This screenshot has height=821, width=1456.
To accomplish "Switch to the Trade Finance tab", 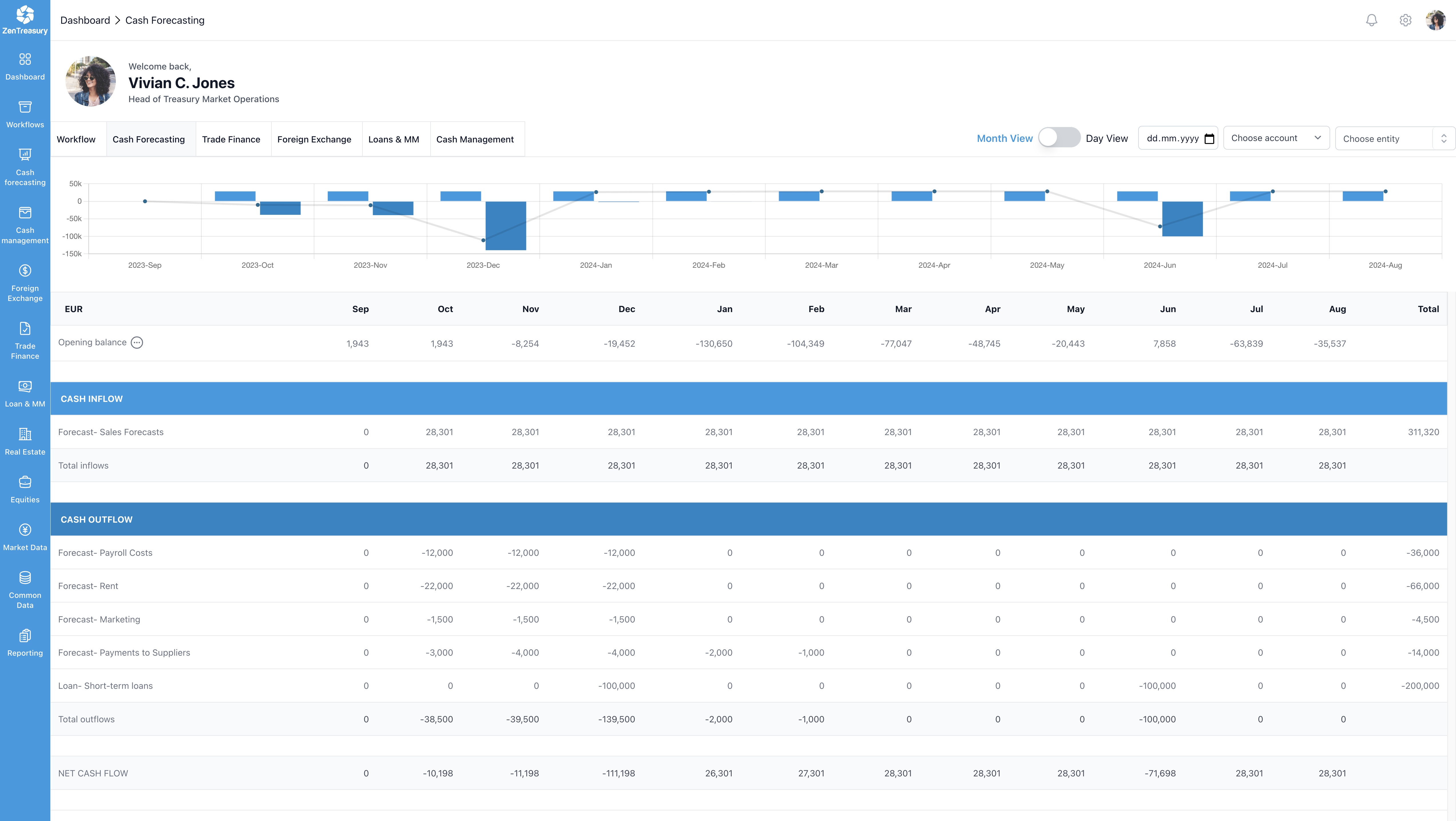I will pyautogui.click(x=231, y=139).
